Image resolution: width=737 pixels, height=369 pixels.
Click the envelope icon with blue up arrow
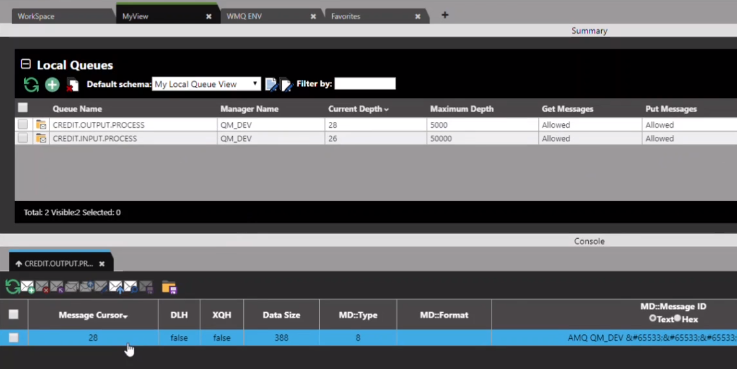pos(116,287)
